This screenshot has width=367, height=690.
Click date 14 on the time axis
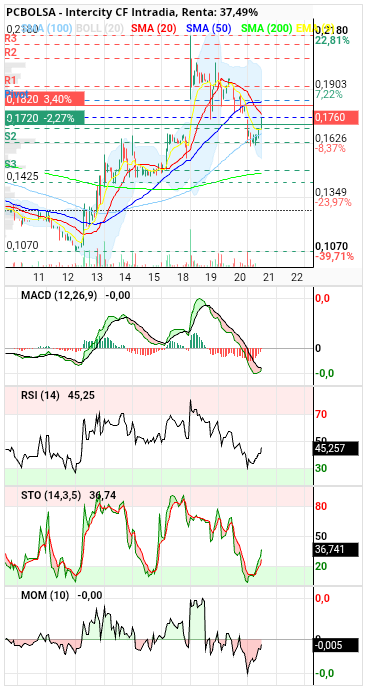pyautogui.click(x=125, y=277)
